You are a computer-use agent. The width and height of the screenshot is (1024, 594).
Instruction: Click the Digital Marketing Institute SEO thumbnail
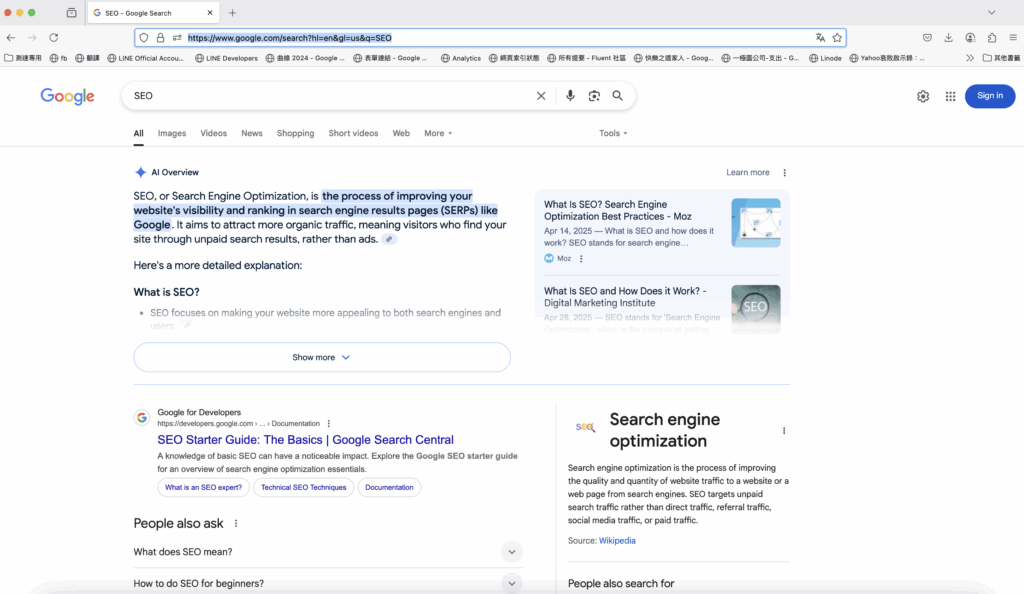click(x=756, y=309)
